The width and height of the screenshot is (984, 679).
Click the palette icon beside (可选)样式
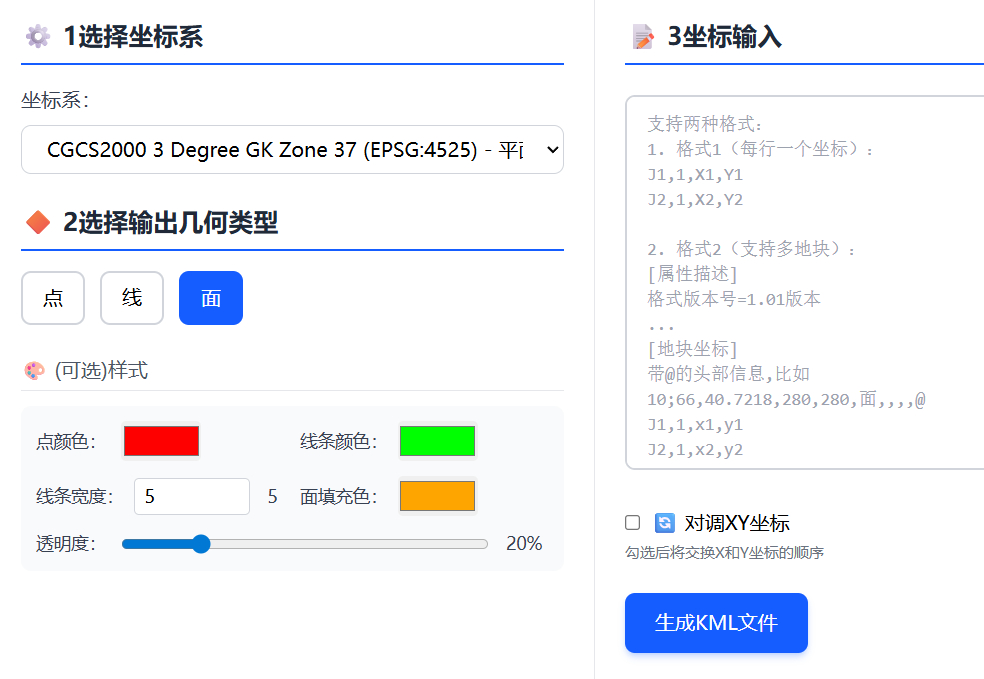34,371
